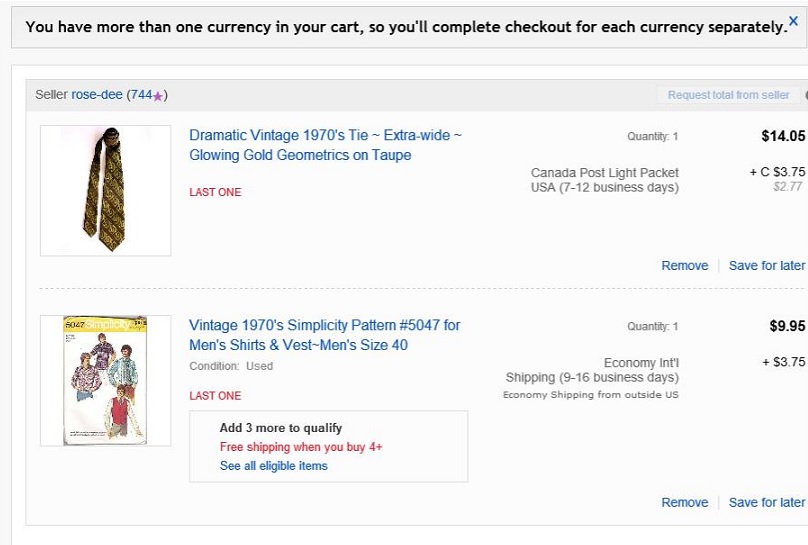Click the seller's purple feedback star

pyautogui.click(x=158, y=96)
